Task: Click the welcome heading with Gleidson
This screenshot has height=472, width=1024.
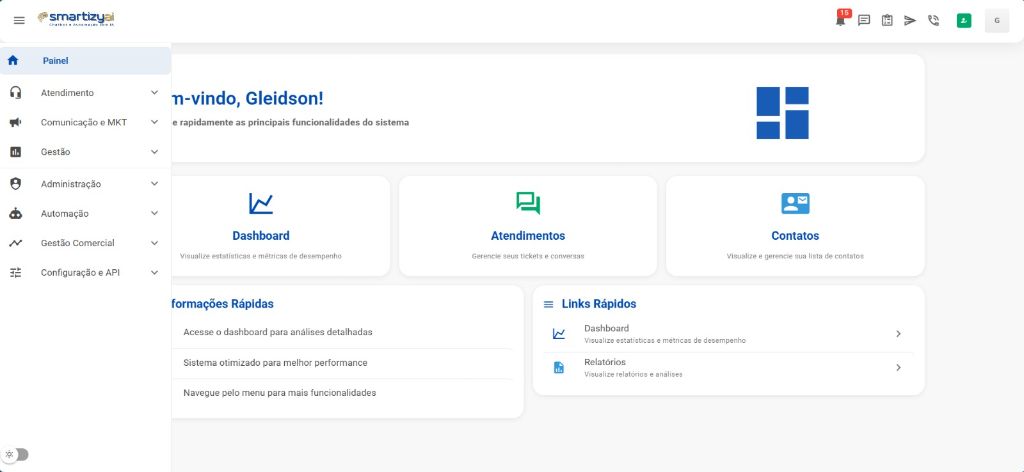Action: click(x=248, y=99)
